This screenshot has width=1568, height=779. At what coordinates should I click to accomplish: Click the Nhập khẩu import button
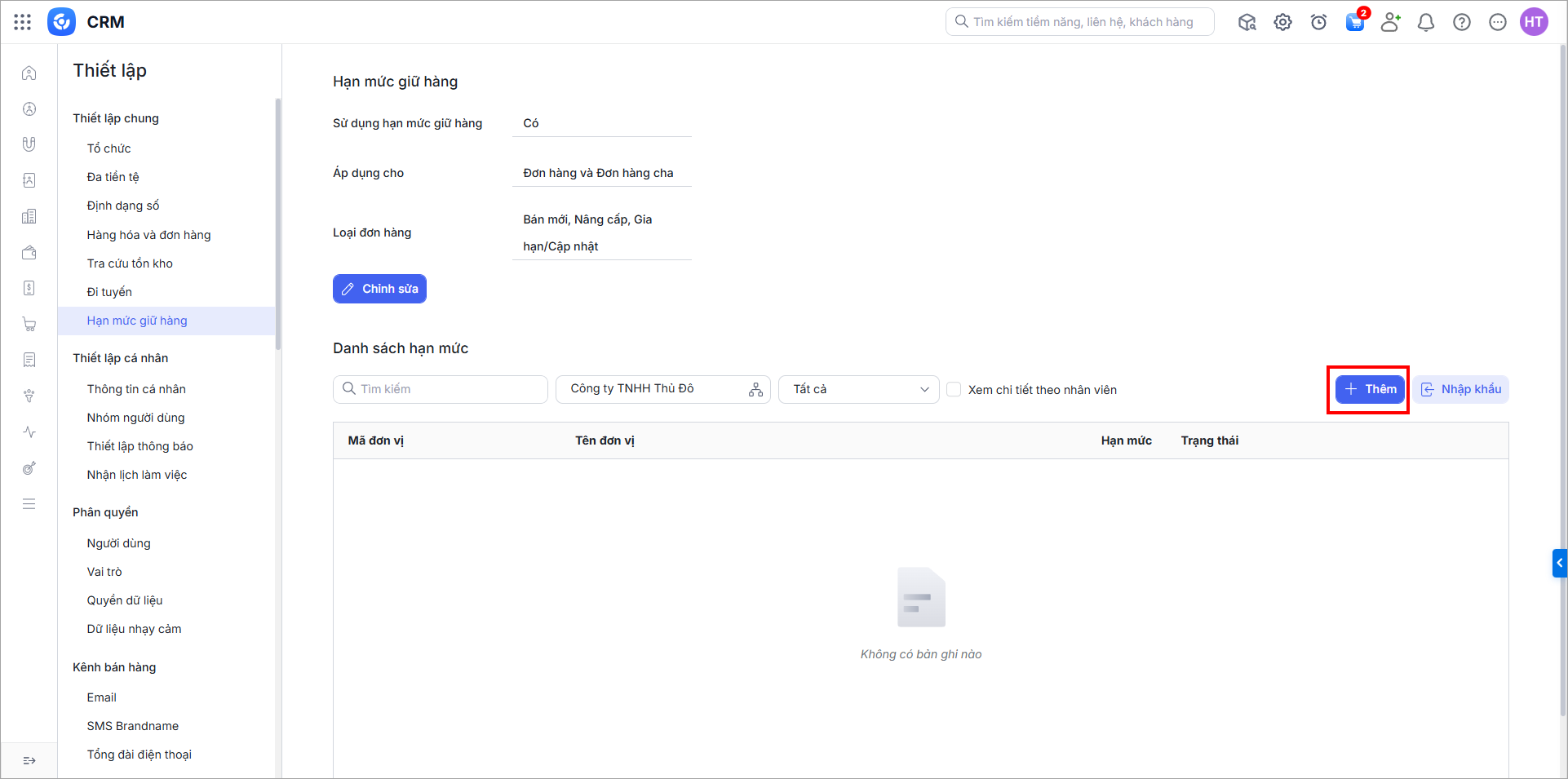coord(1461,389)
